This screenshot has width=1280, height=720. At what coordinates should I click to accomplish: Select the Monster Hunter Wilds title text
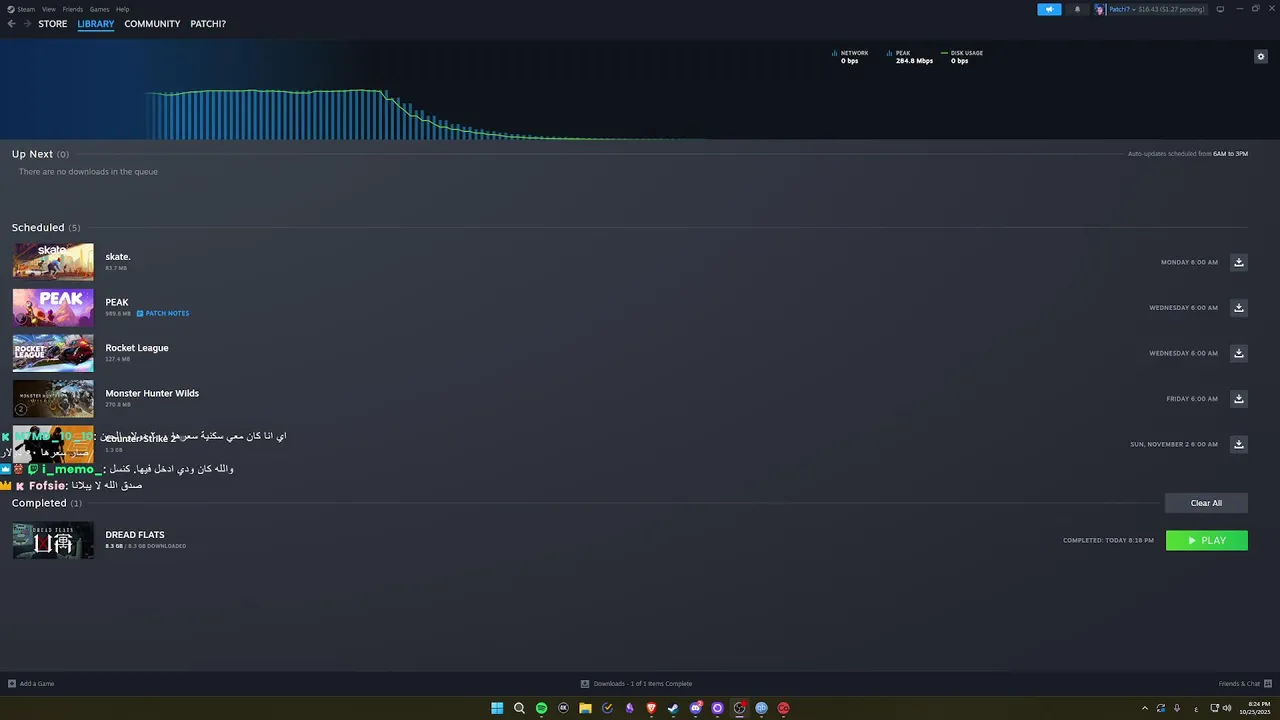point(152,393)
